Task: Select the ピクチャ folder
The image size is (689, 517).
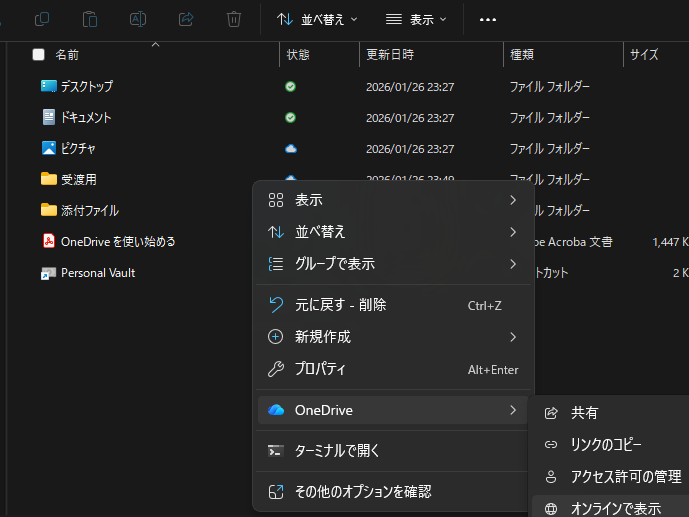Action: pyautogui.click(x=78, y=148)
